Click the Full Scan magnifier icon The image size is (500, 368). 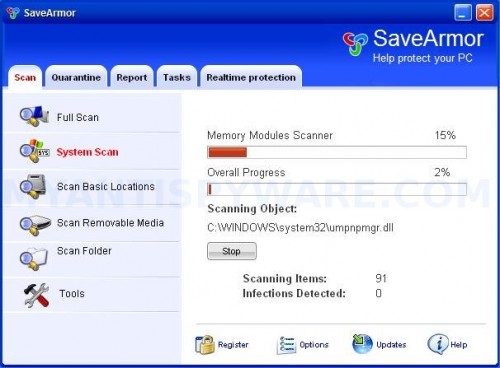34,116
